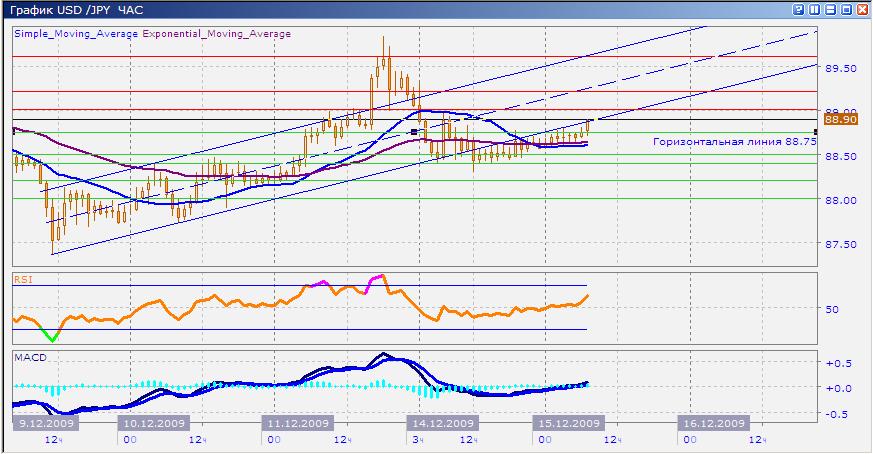Maximize the USD/JPY chart window
Screen dimensions: 873x454
point(846,8)
